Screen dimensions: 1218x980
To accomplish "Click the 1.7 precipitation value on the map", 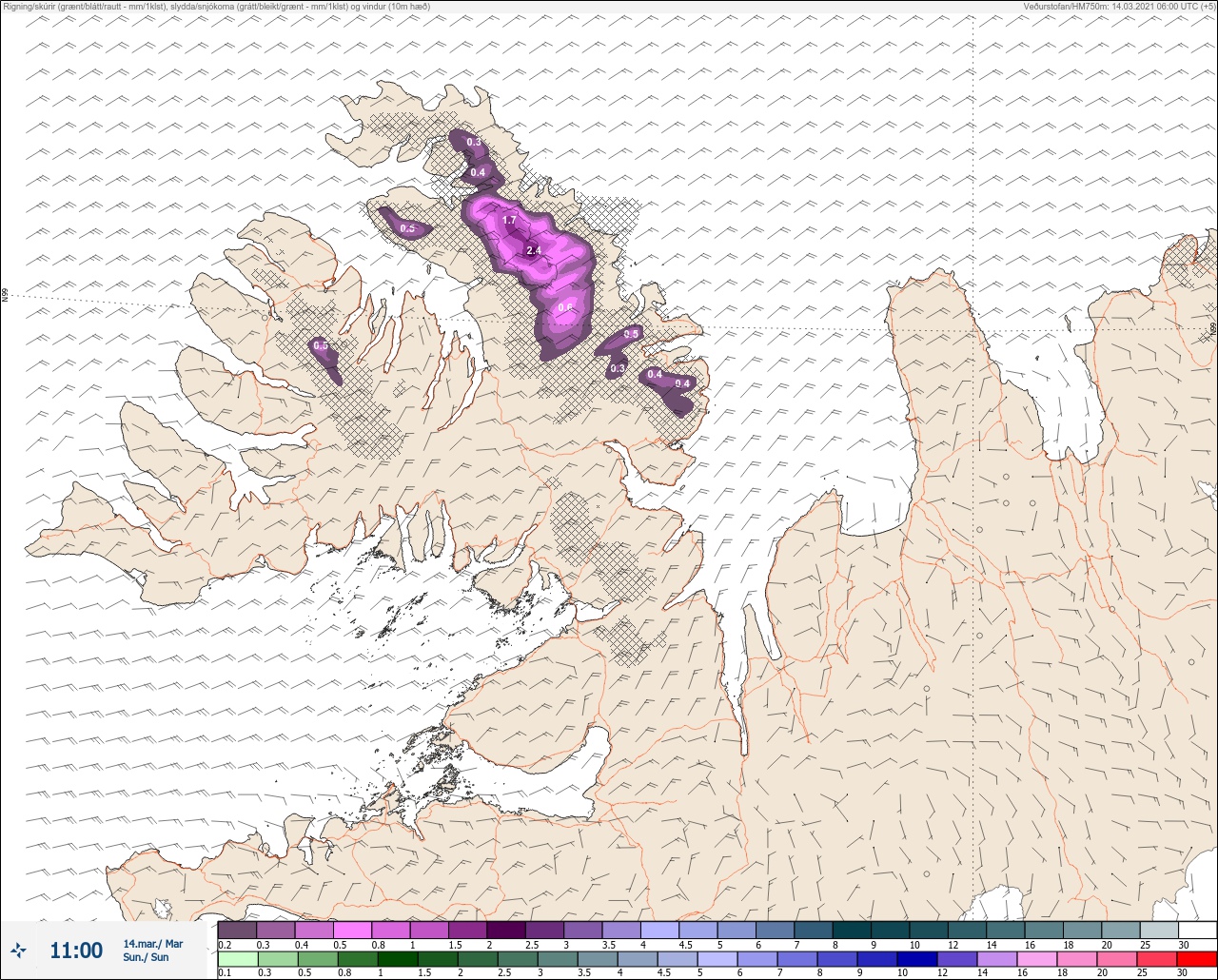I will tap(509, 220).
